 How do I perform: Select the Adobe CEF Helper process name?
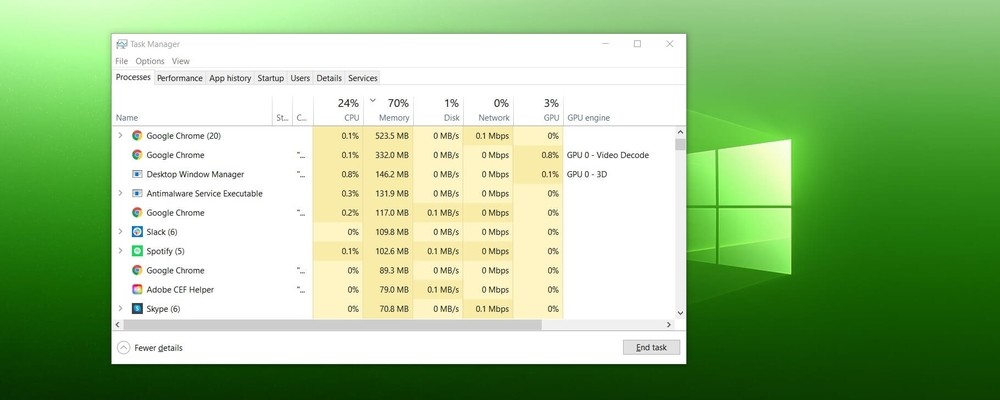pyautogui.click(x=180, y=290)
